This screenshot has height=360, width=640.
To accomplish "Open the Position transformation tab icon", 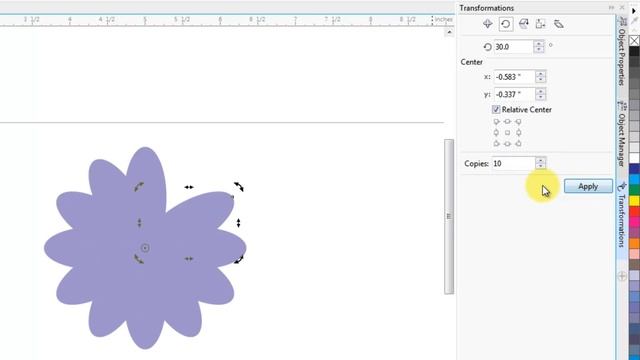I will [487, 24].
